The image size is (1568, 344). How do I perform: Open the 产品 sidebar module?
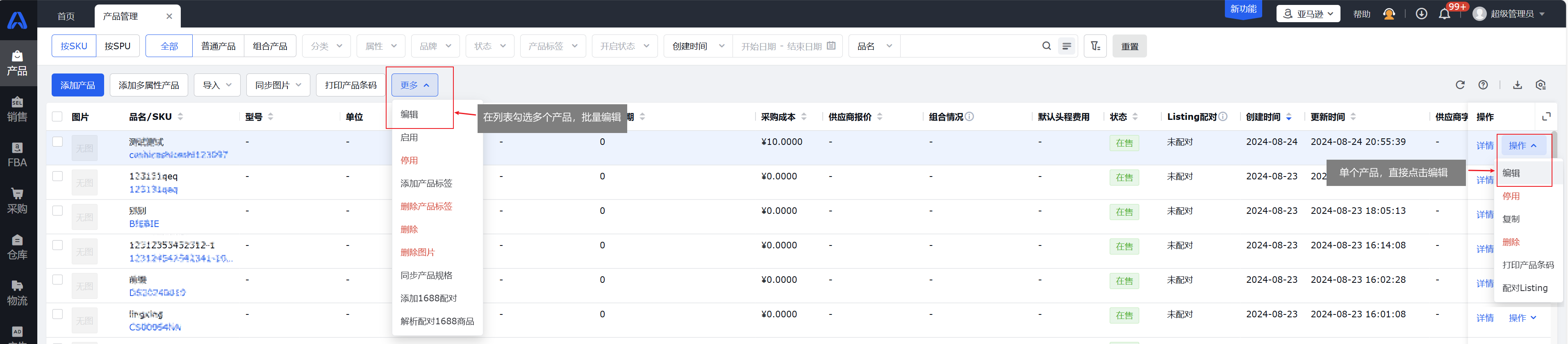point(17,64)
